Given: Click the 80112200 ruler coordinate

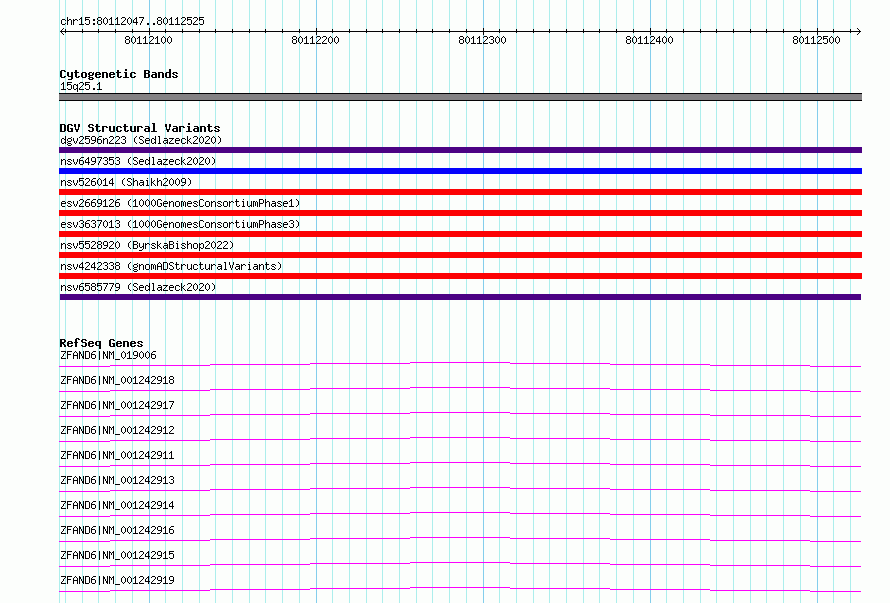Looking at the screenshot, I should [x=315, y=40].
